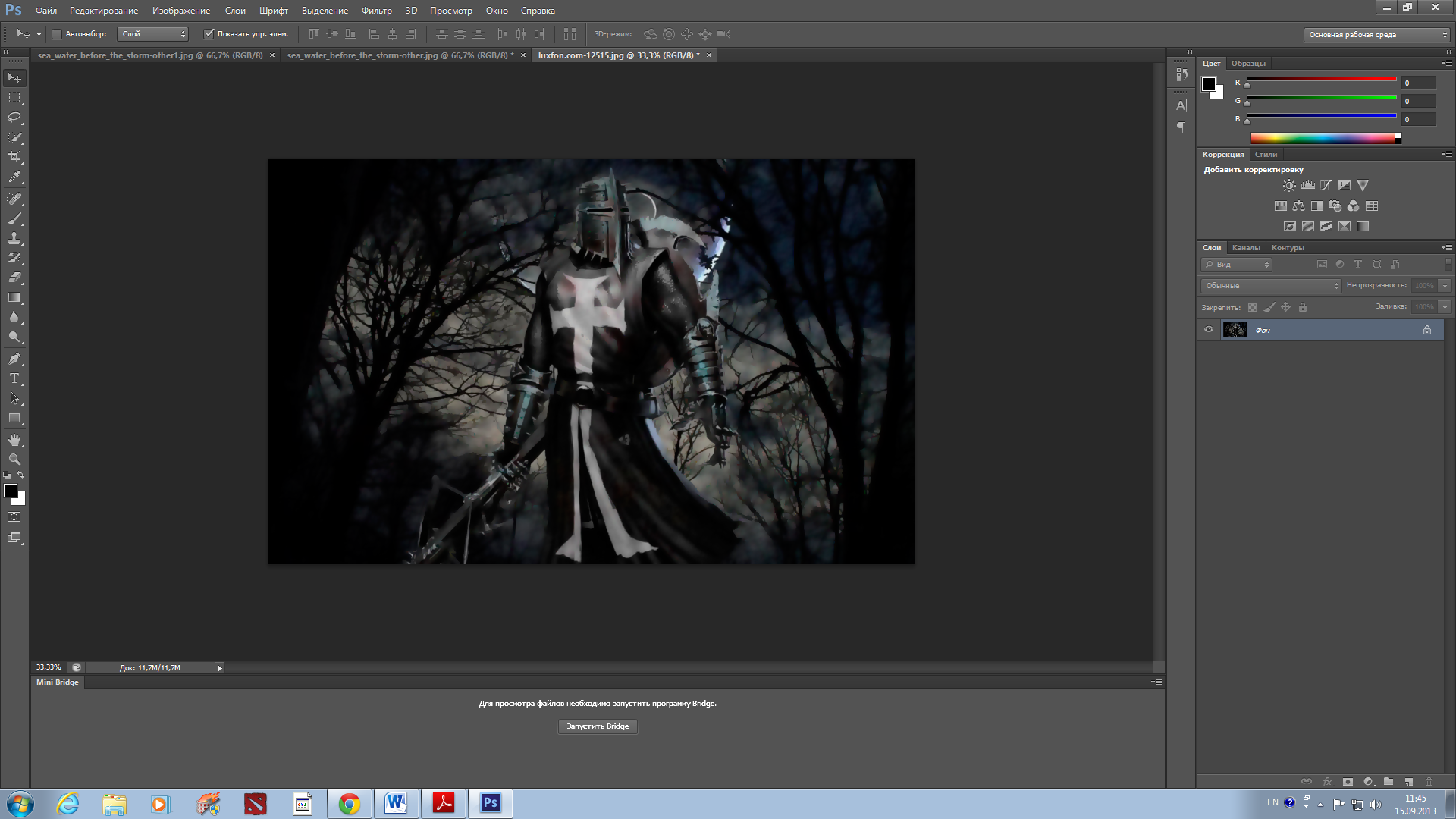The width and height of the screenshot is (1456, 819).
Task: Open Character panel icon
Action: pos(1181,106)
